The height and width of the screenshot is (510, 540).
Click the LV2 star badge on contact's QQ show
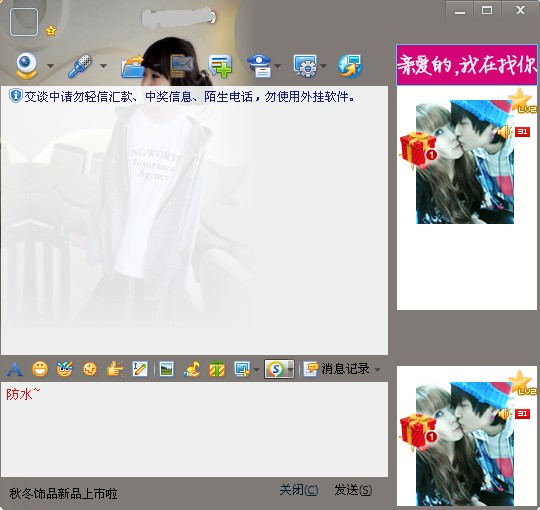pyautogui.click(x=522, y=100)
